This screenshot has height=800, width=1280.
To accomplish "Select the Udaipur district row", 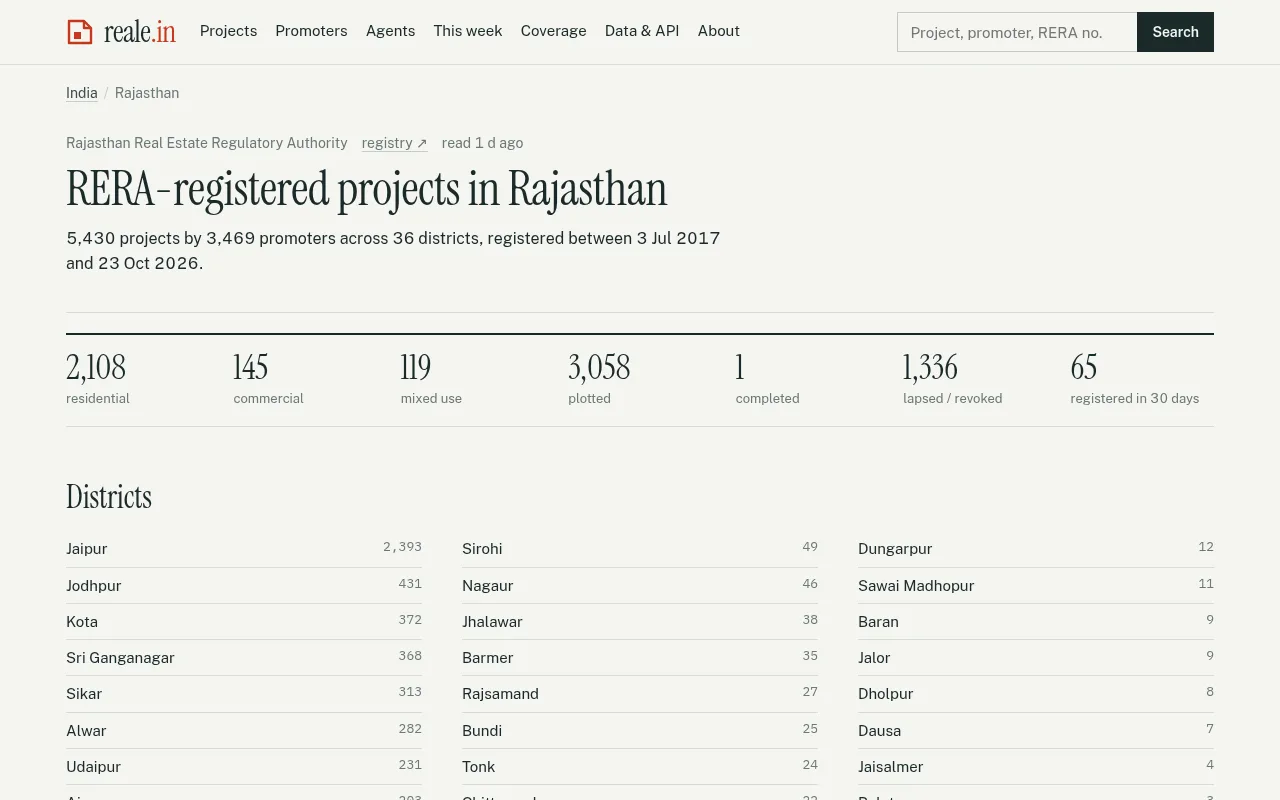I will [x=244, y=767].
